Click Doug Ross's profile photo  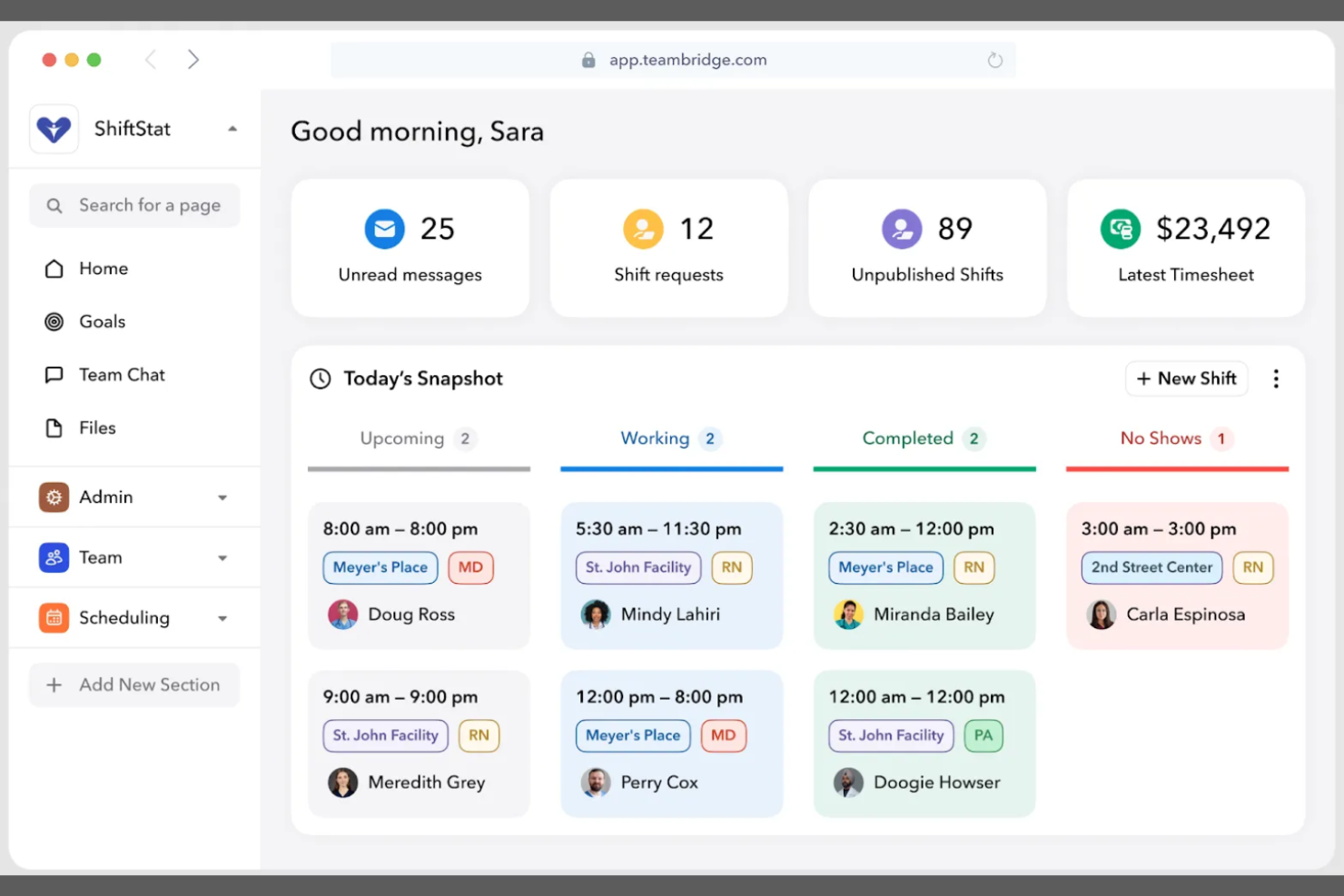[342, 615]
